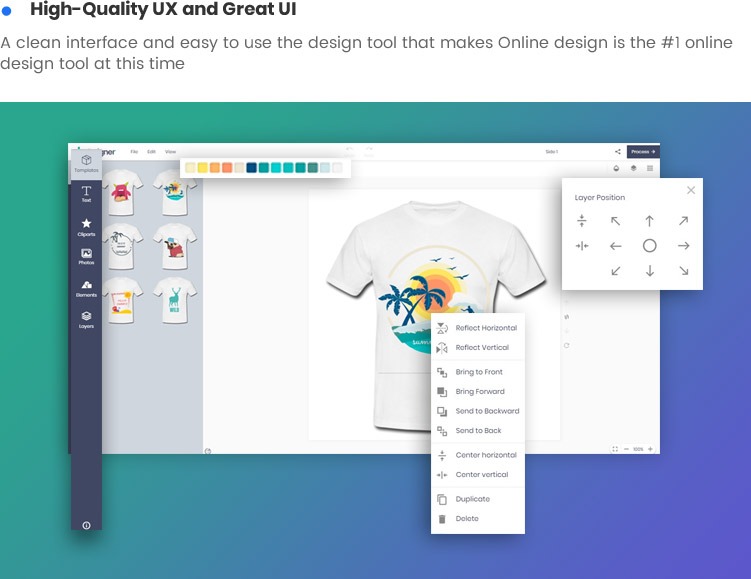Choose Reflect Horizontal from context menu
751x579 pixels.
[486, 328]
